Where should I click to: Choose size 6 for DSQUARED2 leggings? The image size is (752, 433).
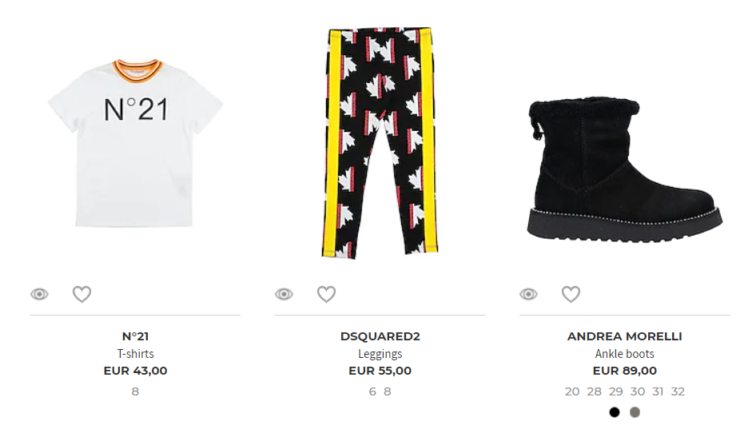coord(372,392)
